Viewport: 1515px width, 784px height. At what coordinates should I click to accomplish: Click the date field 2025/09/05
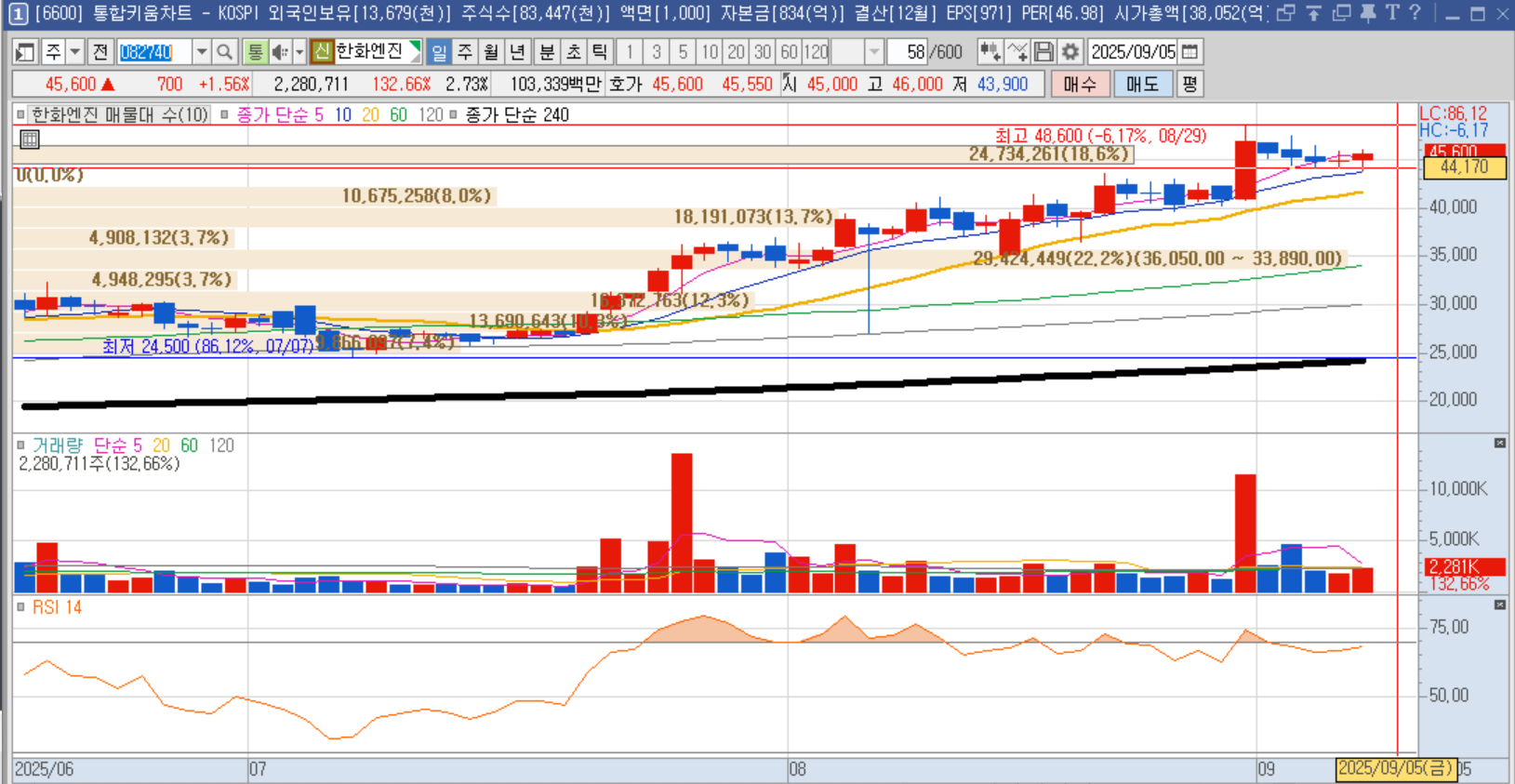pos(1134,52)
